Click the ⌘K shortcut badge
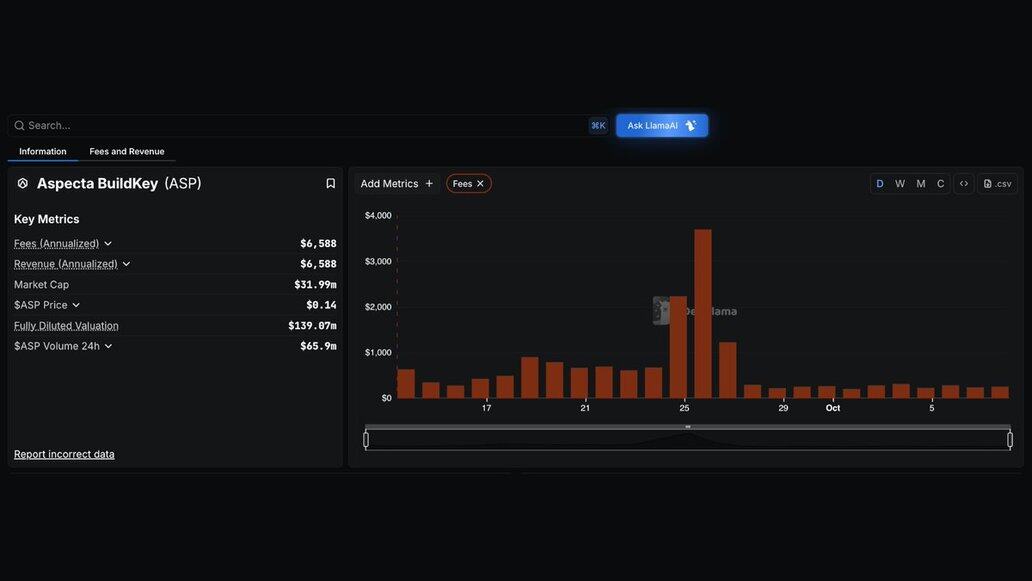Image resolution: width=1032 pixels, height=581 pixels. pos(598,126)
